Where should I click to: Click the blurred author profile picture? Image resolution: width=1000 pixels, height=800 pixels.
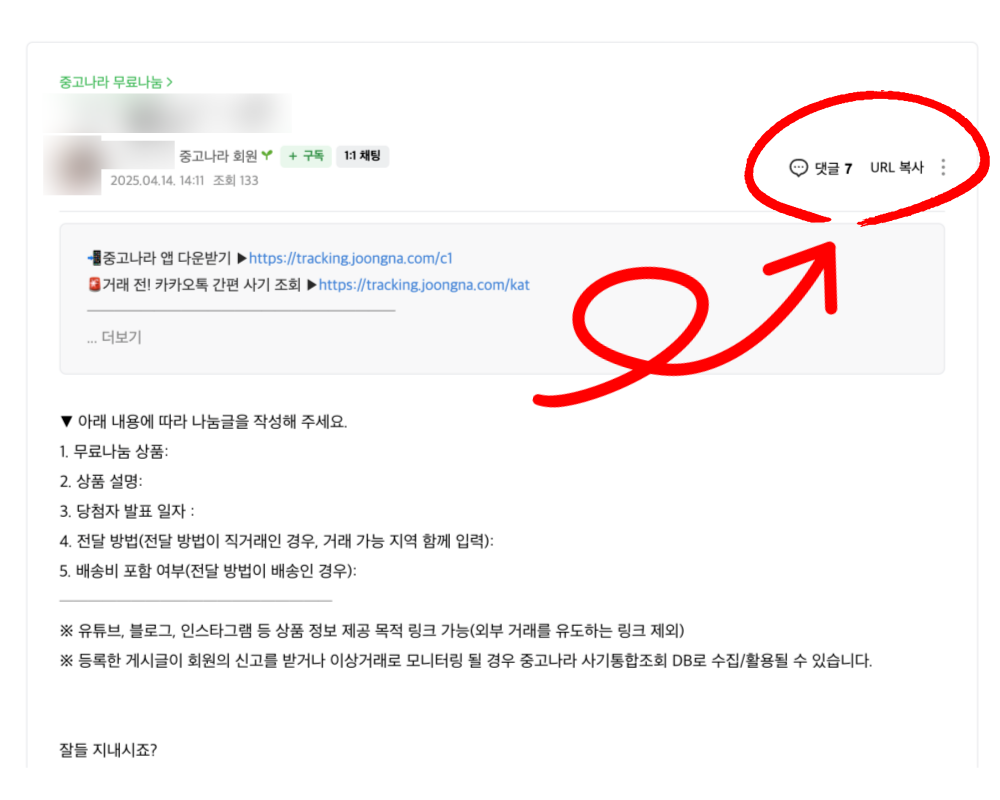click(72, 166)
